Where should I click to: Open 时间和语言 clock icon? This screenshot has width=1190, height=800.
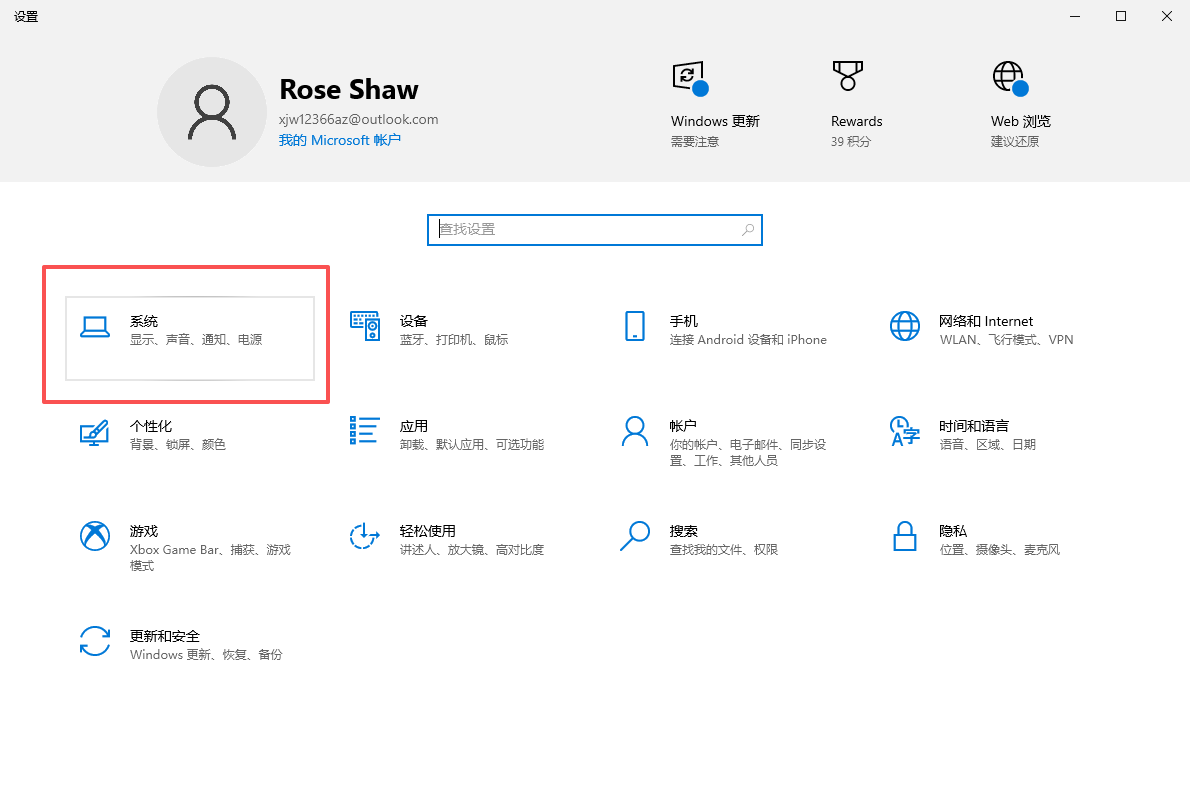tap(905, 430)
